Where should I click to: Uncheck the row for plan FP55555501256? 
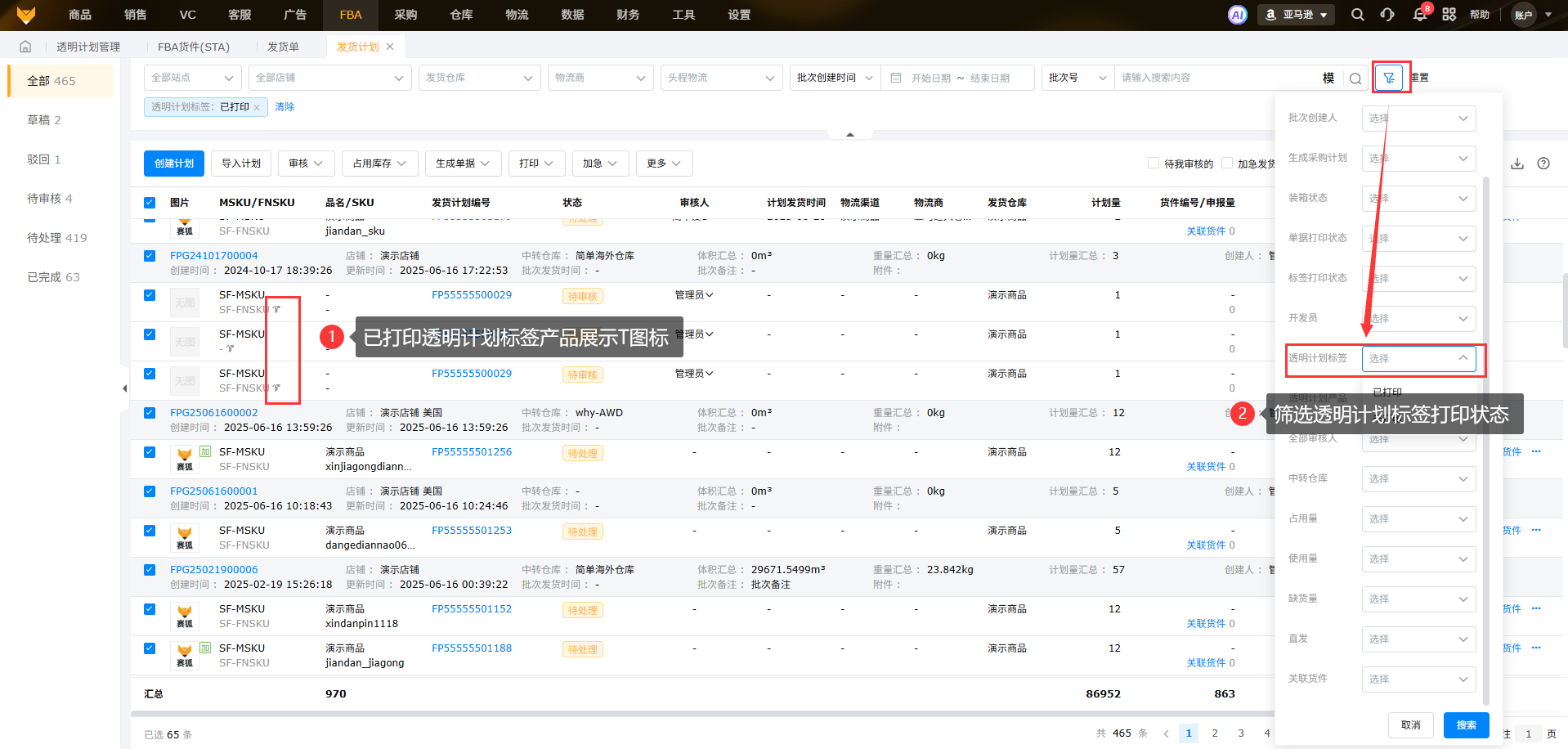click(150, 452)
